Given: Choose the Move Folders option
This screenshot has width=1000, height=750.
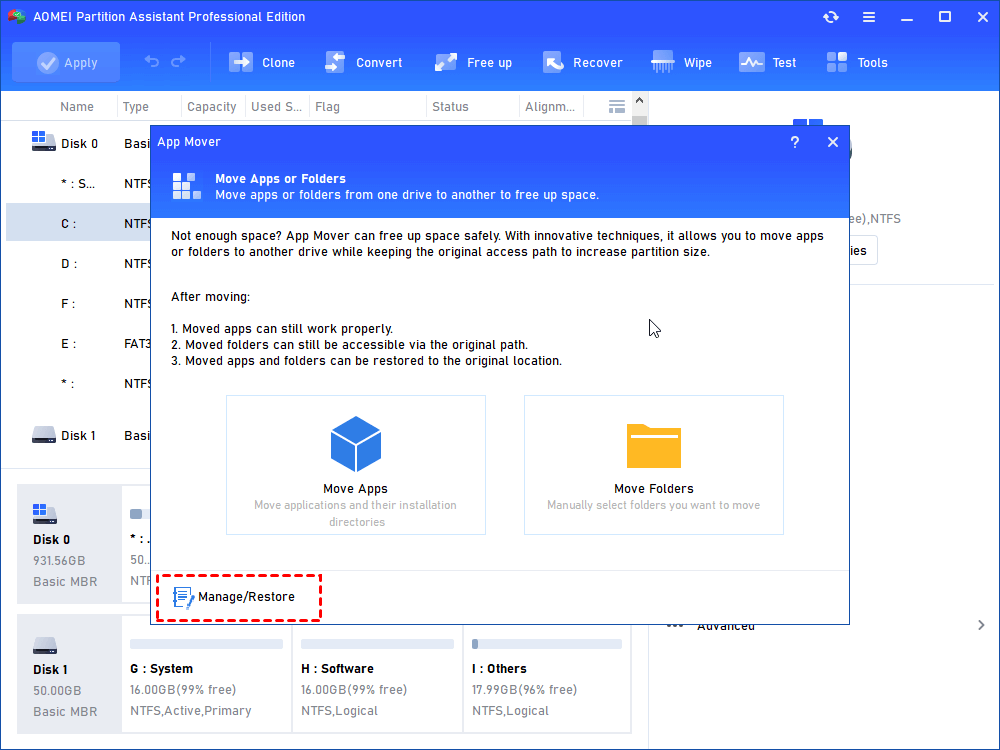Looking at the screenshot, I should (x=654, y=465).
